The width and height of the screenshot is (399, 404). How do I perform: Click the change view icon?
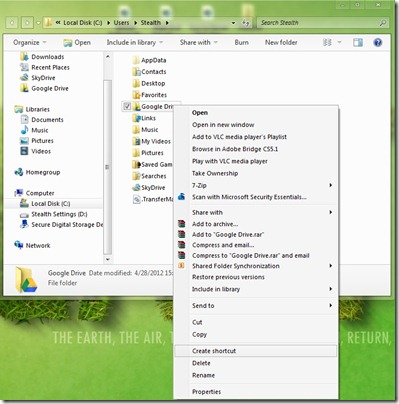[x=327, y=42]
